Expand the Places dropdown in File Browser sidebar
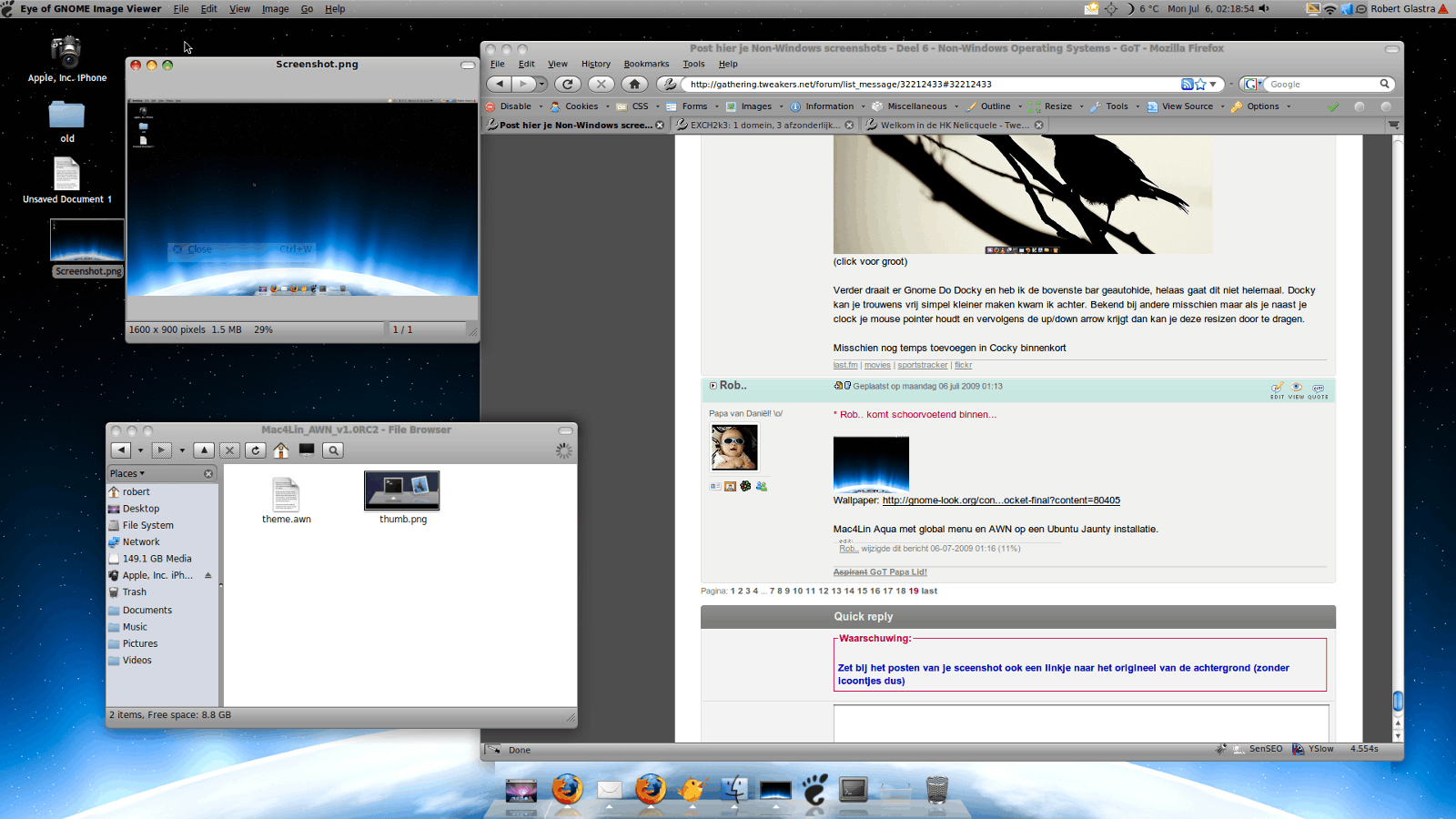The width and height of the screenshot is (1456, 819). [x=127, y=474]
